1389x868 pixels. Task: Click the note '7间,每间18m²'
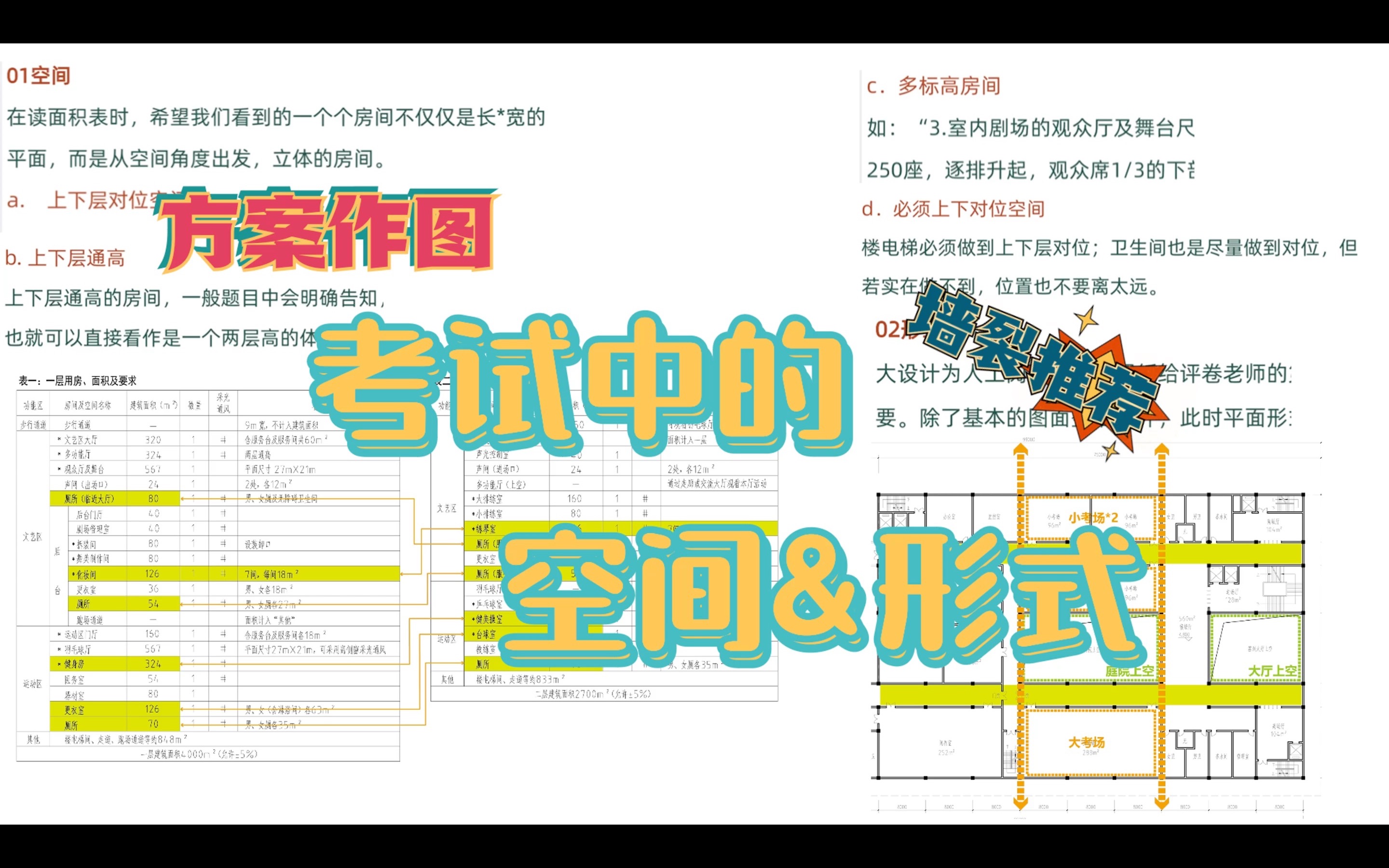click(x=272, y=574)
